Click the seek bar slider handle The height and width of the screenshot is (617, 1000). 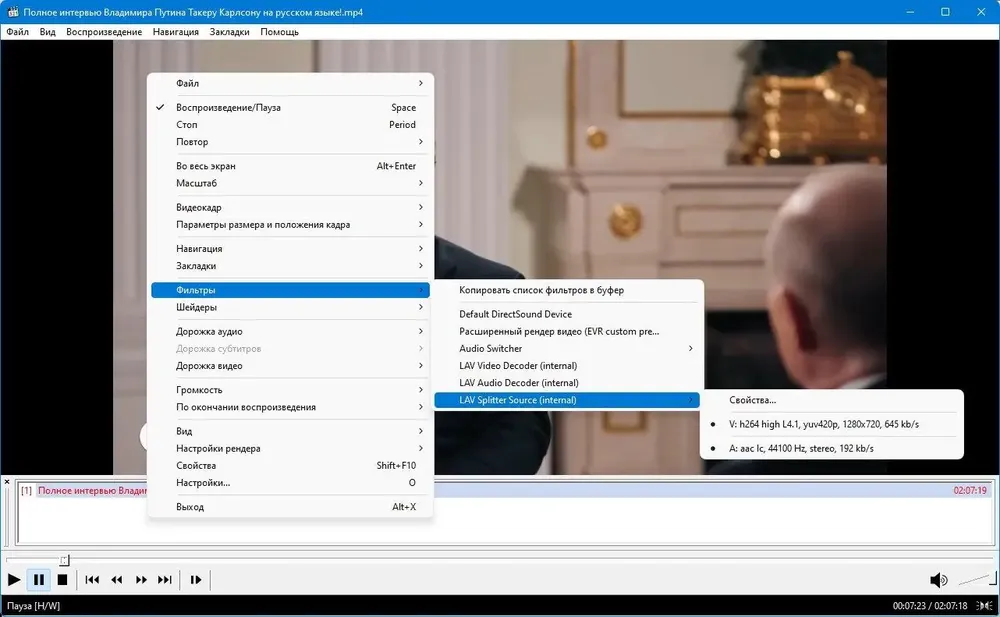[x=64, y=560]
